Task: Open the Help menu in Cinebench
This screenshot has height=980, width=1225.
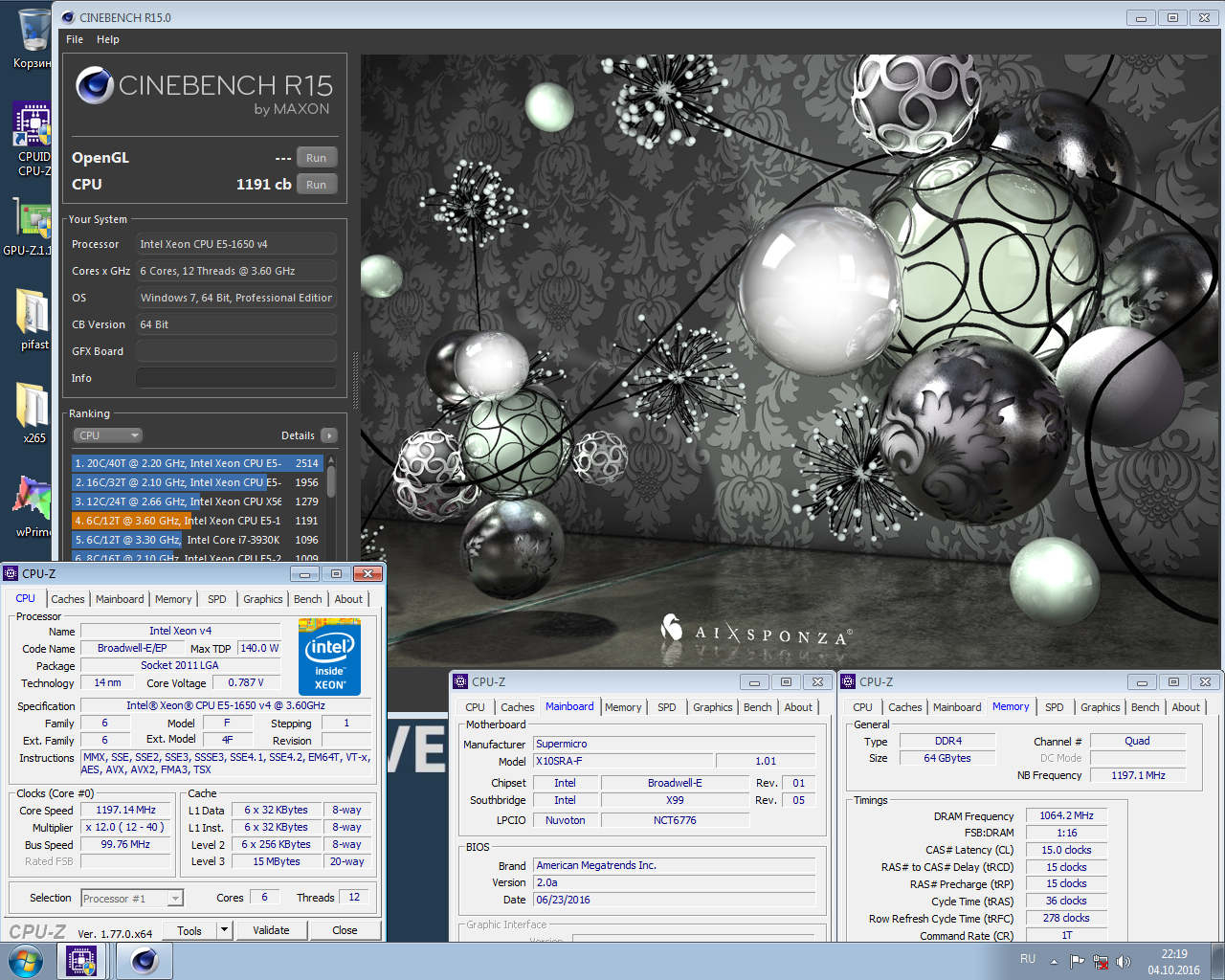Action: click(x=108, y=39)
